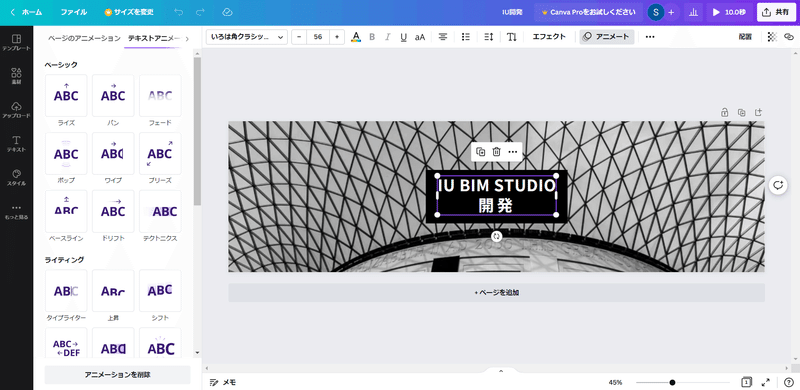This screenshot has height=390, width=800.
Task: Click the undo arrow
Action: point(178,12)
